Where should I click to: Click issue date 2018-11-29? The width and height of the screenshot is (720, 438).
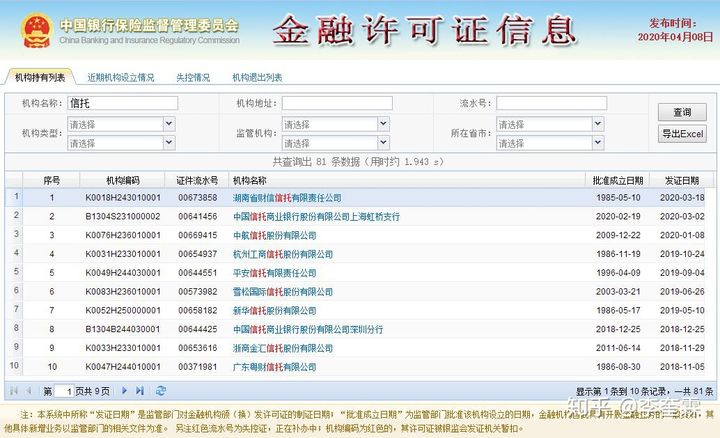pos(682,348)
